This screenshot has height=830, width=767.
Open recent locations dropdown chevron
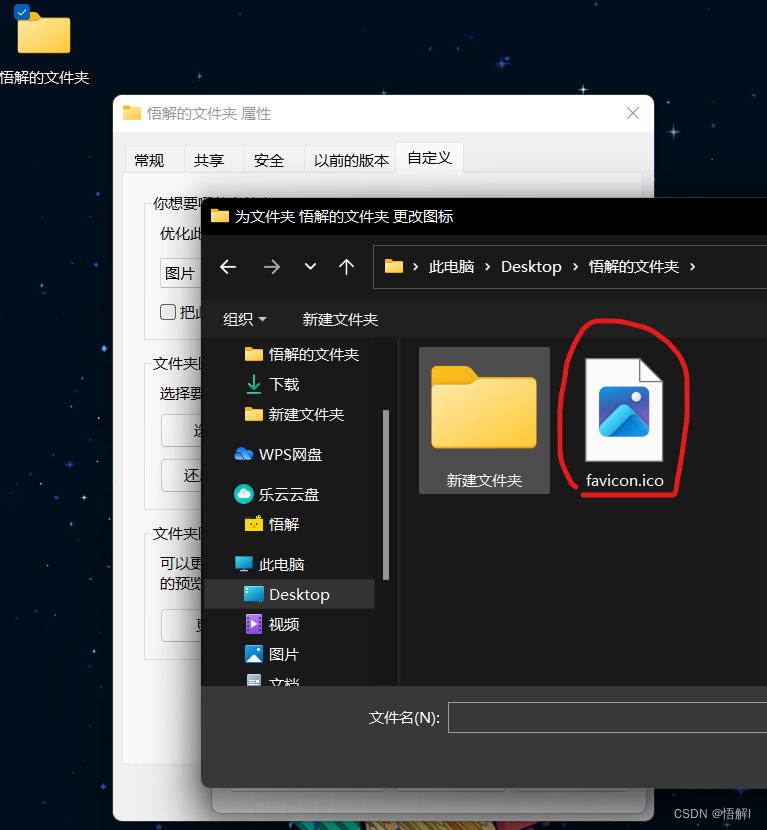tap(310, 267)
